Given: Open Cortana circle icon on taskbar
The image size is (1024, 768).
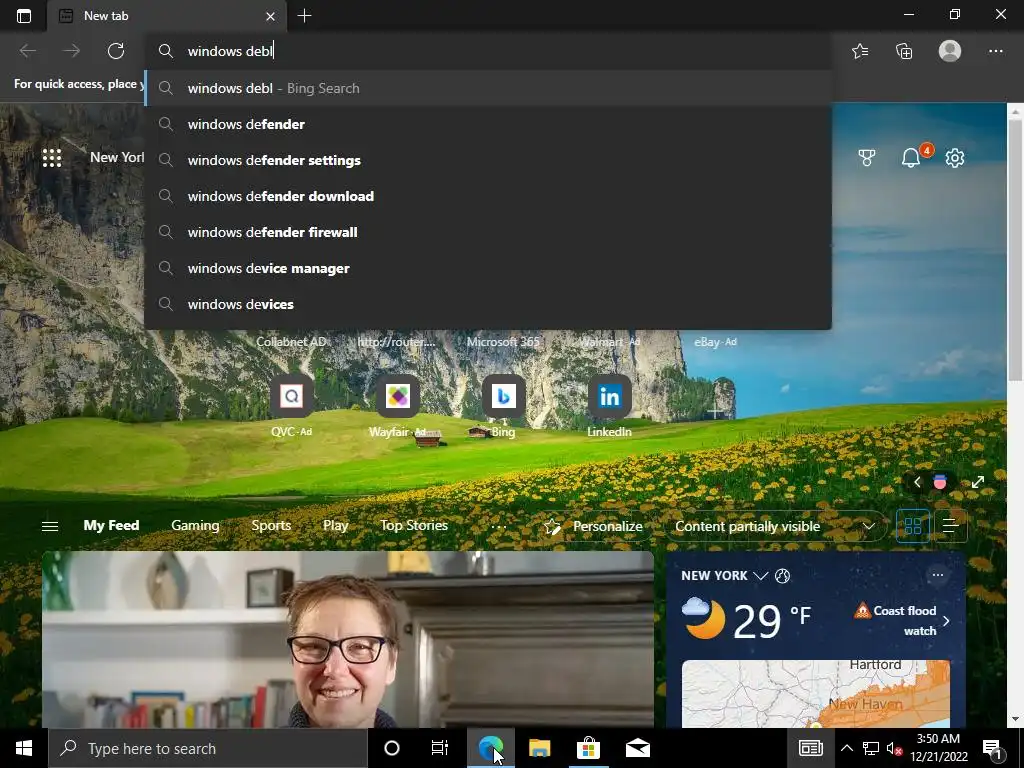Looking at the screenshot, I should click(x=392, y=748).
